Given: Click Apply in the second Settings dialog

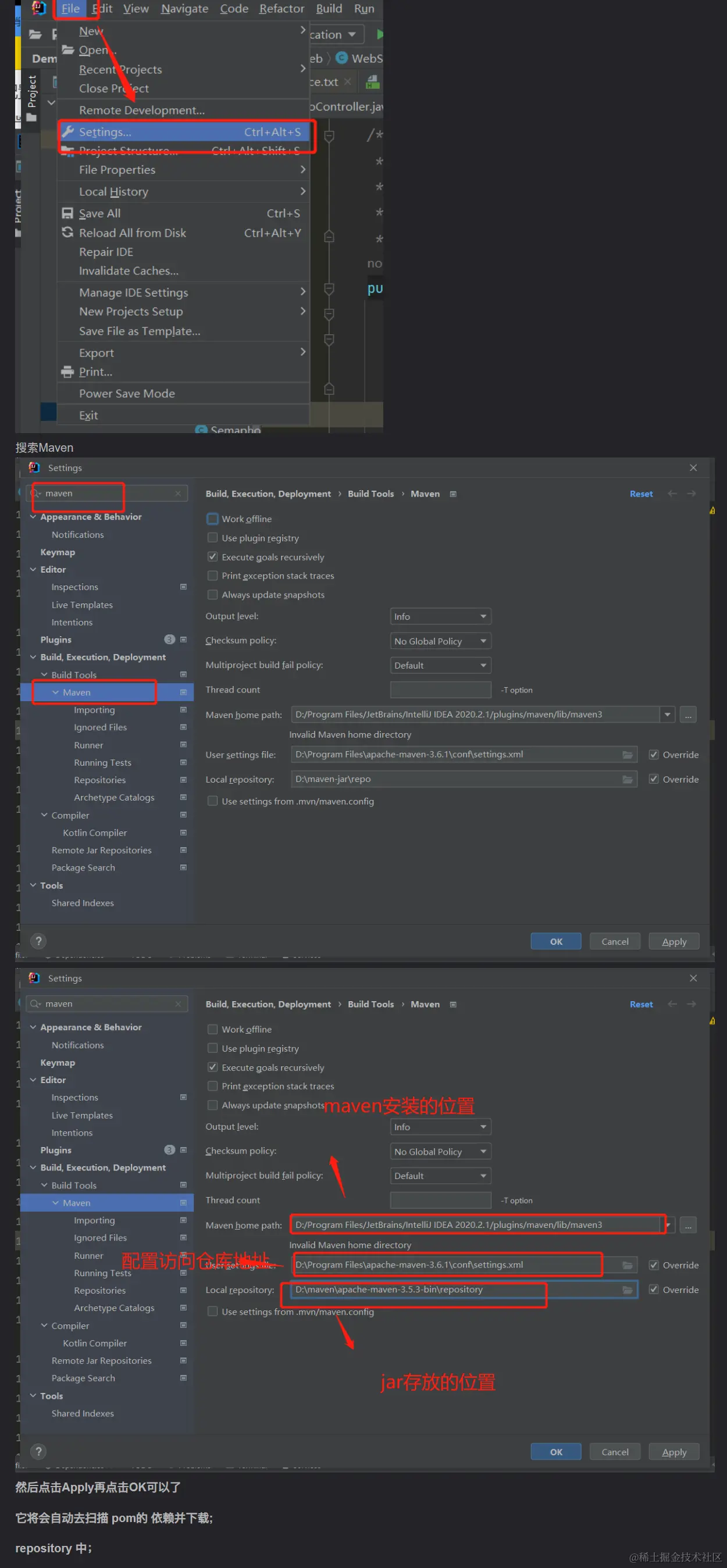Looking at the screenshot, I should pyautogui.click(x=674, y=1452).
